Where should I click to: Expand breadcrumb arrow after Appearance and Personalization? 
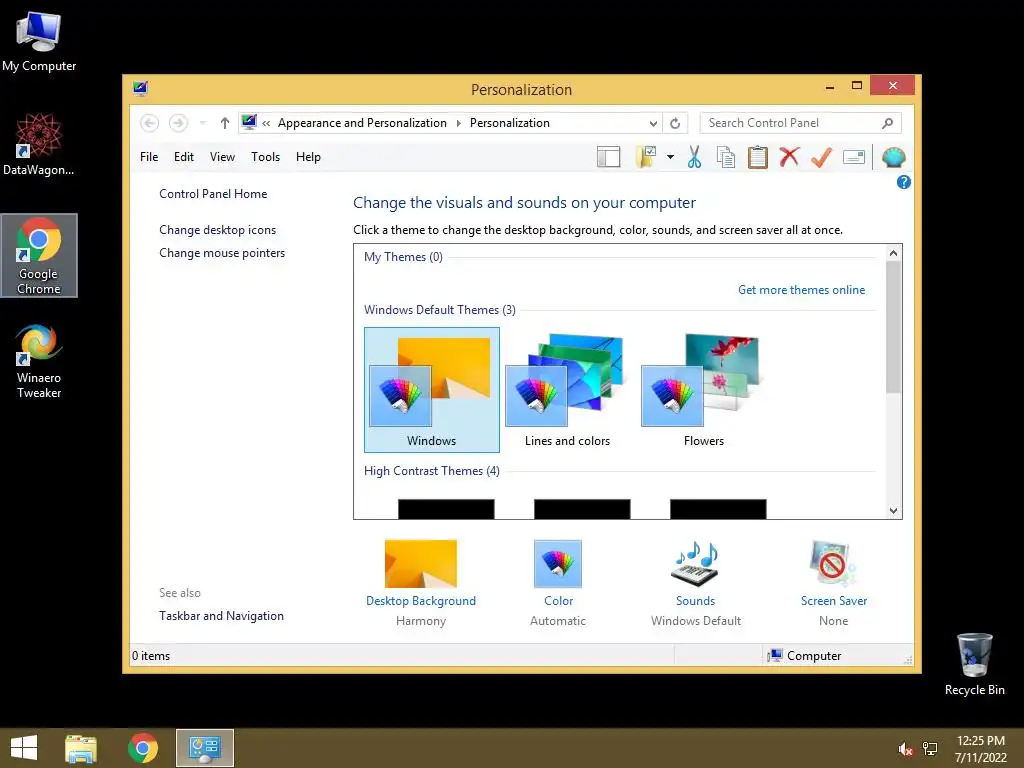(458, 123)
